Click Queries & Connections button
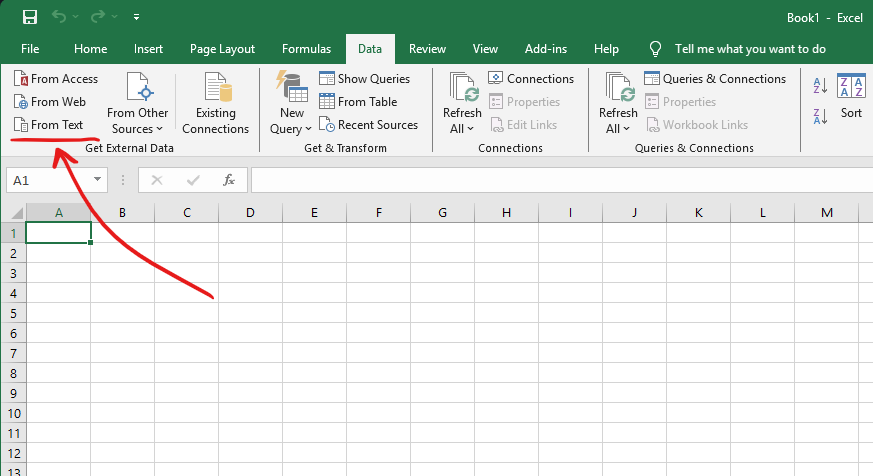873x476 pixels. (x=714, y=79)
